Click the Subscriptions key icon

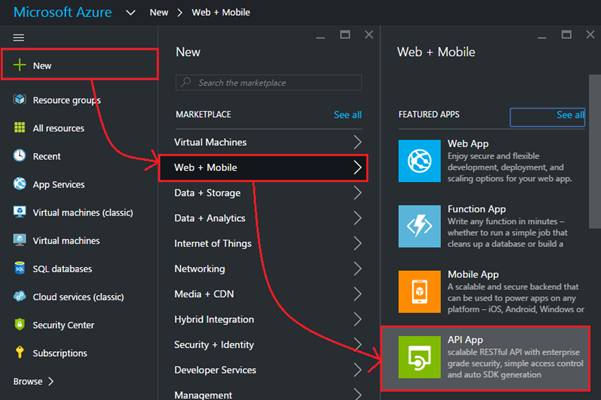pyautogui.click(x=19, y=352)
